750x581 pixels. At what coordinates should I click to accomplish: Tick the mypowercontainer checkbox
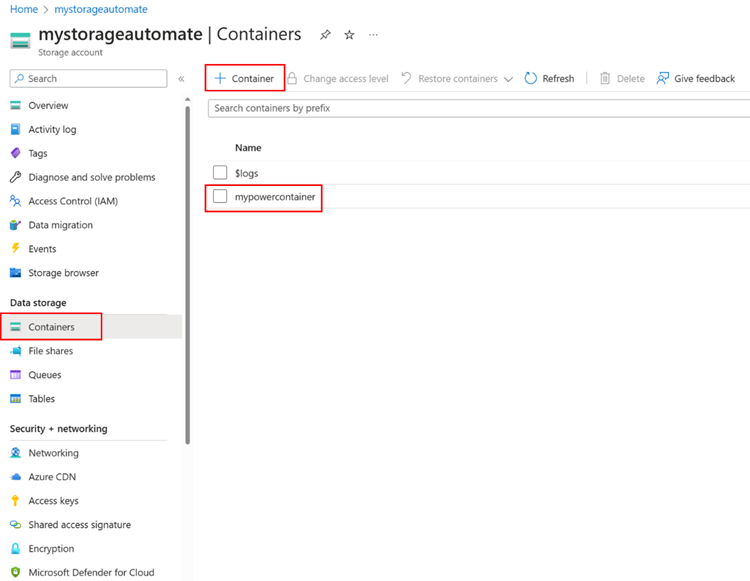tap(220, 196)
